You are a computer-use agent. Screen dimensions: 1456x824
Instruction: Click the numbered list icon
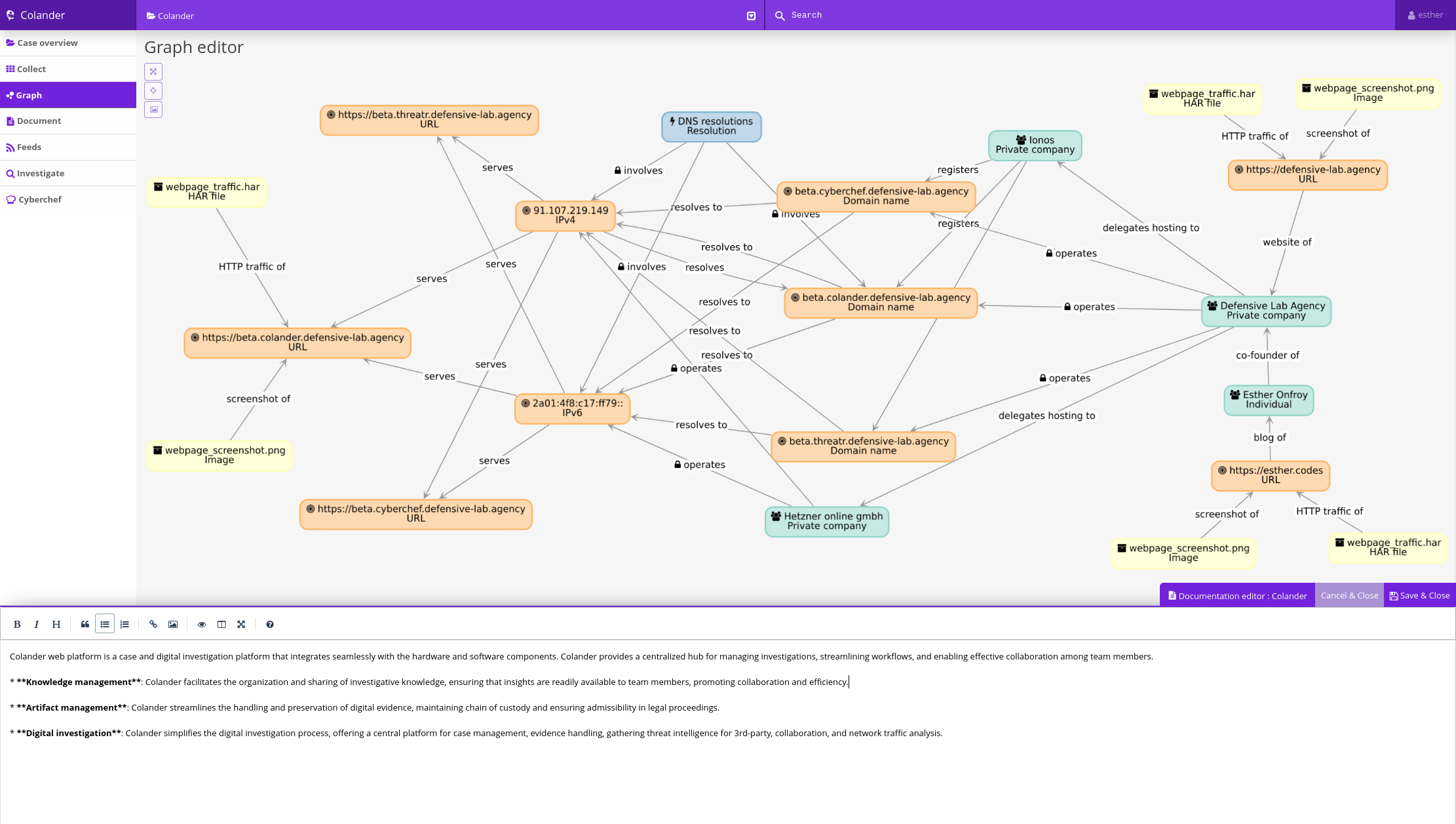(x=125, y=625)
